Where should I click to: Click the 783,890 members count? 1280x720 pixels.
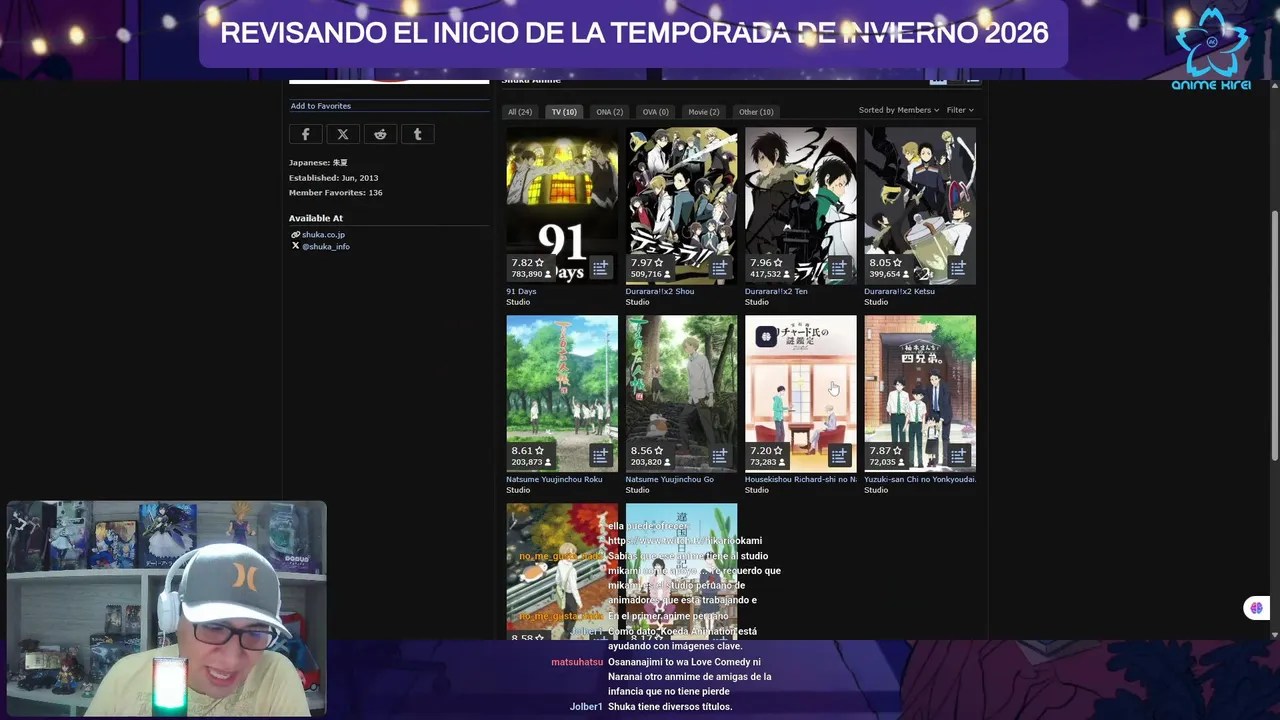tap(531, 274)
